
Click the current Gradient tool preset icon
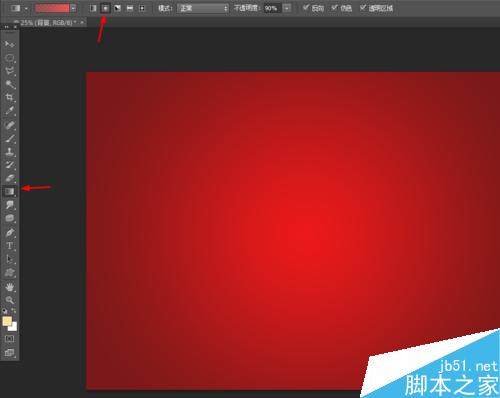[x=15, y=8]
